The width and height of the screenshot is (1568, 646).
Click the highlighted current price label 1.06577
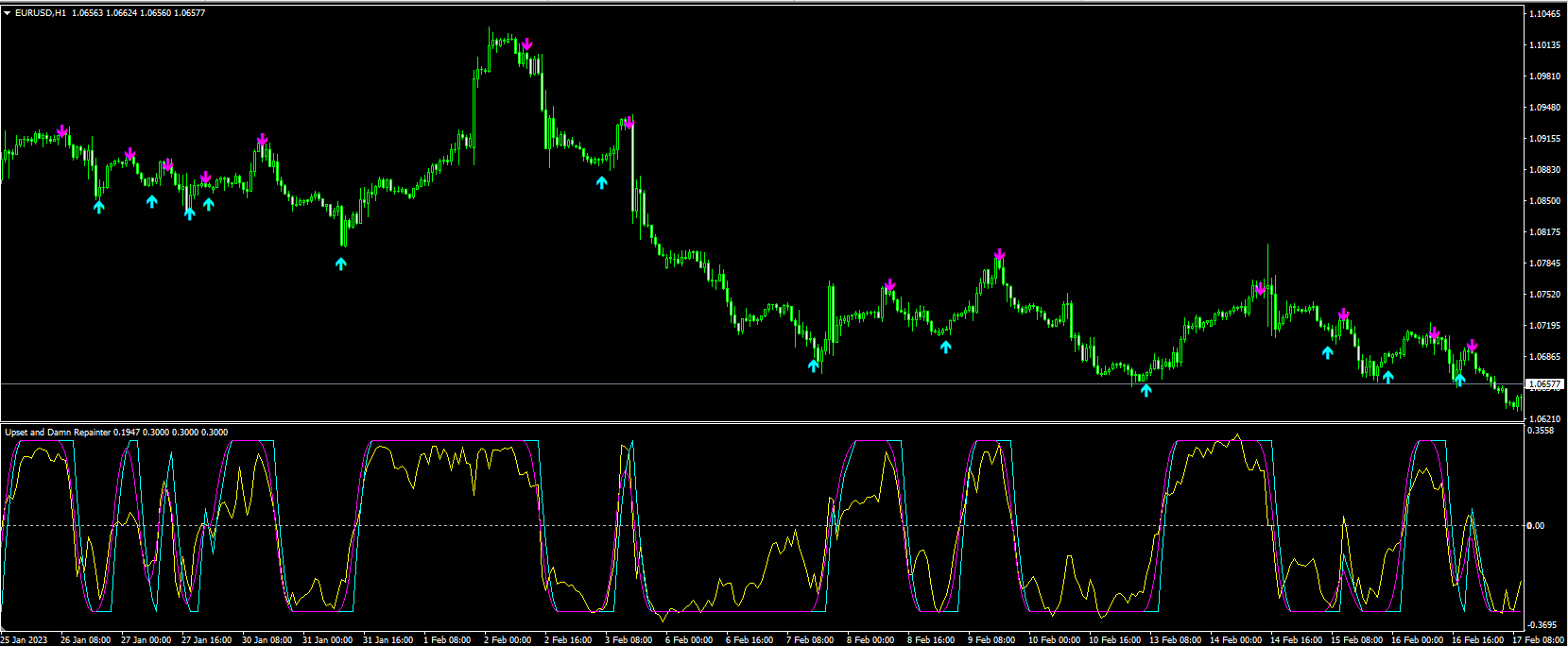click(x=1544, y=384)
